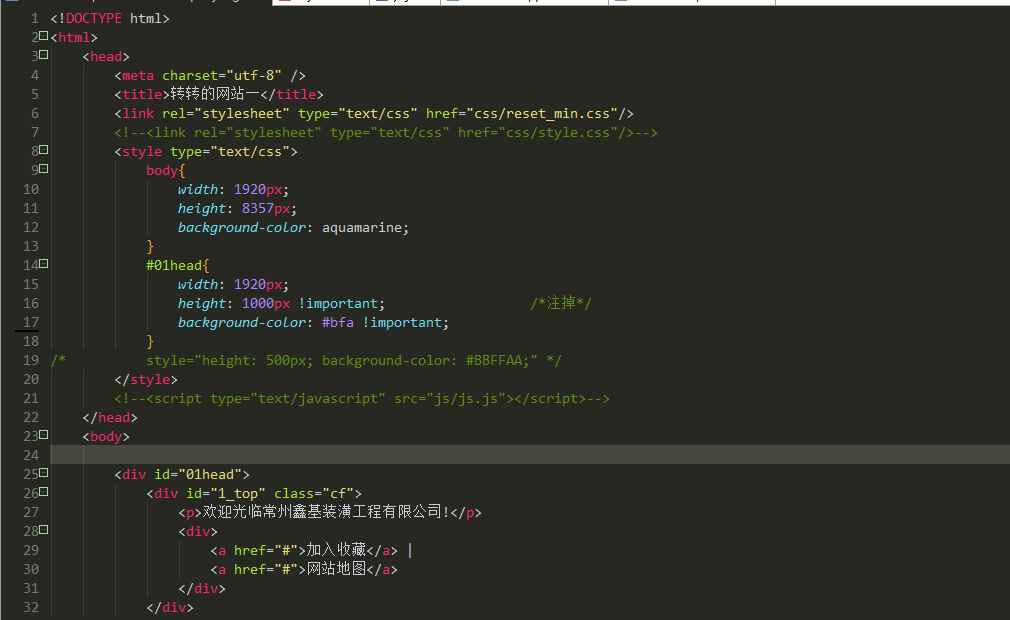1010x620 pixels.
Task: Collapse the html tag fold on line 2
Action: click(43, 36)
